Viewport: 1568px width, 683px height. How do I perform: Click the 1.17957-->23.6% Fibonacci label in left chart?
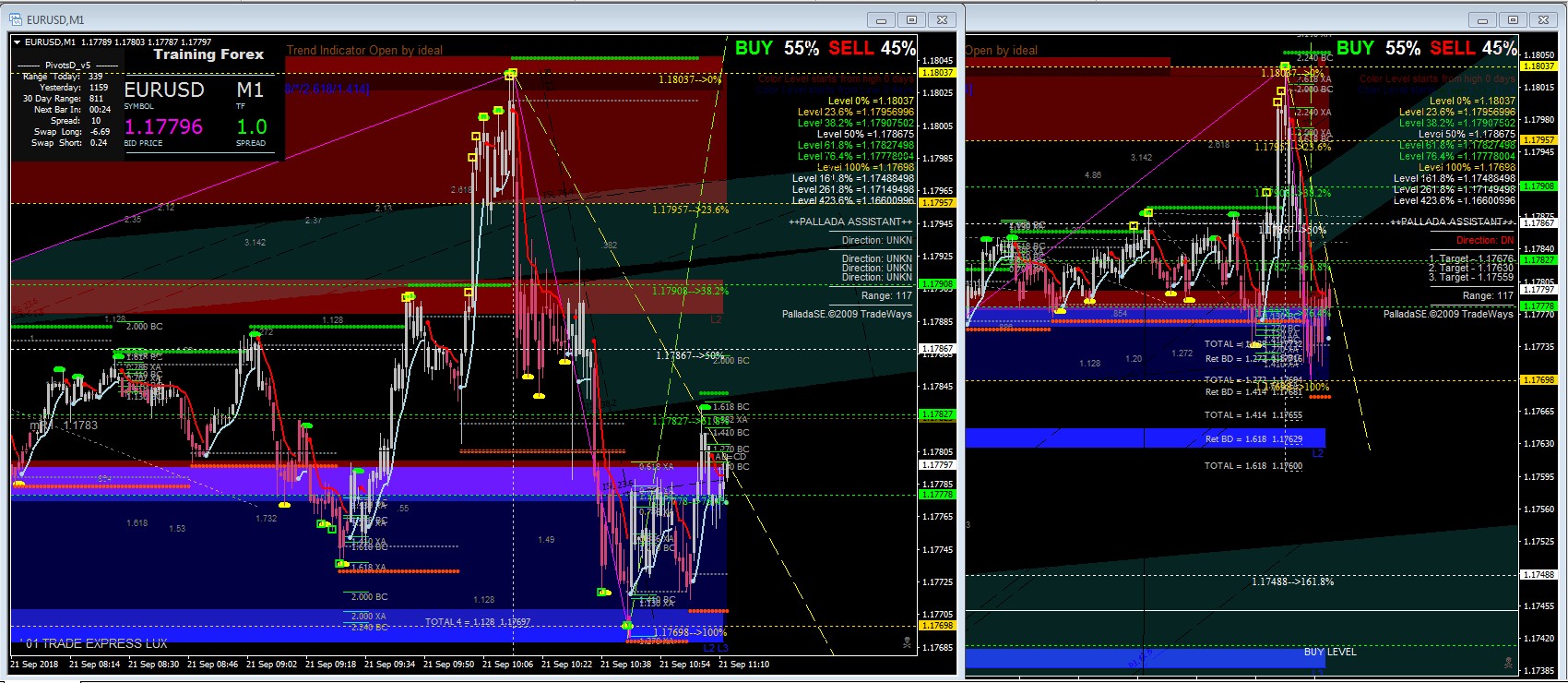click(690, 210)
